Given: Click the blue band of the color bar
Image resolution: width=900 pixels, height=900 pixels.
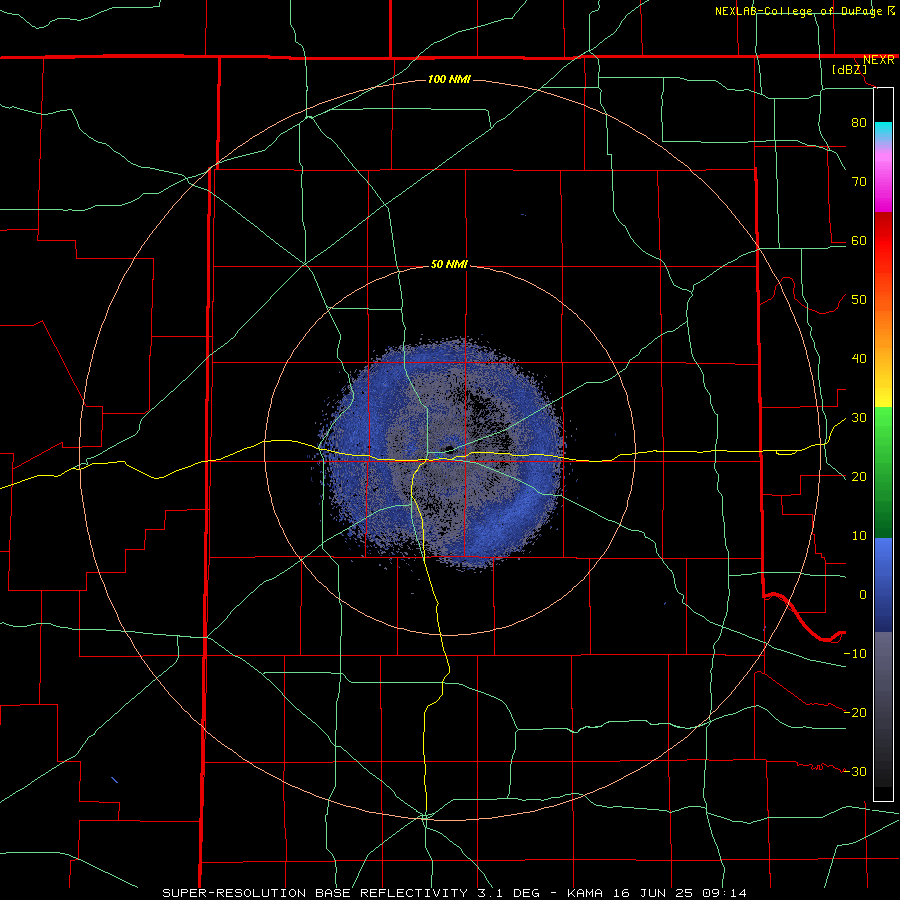Looking at the screenshot, I should tap(883, 584).
